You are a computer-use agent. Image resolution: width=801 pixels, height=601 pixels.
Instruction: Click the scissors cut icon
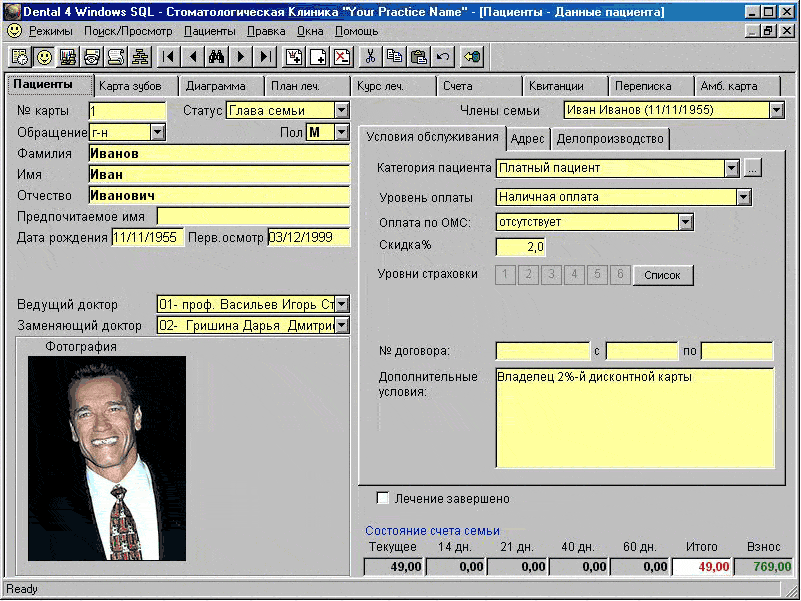click(x=370, y=56)
